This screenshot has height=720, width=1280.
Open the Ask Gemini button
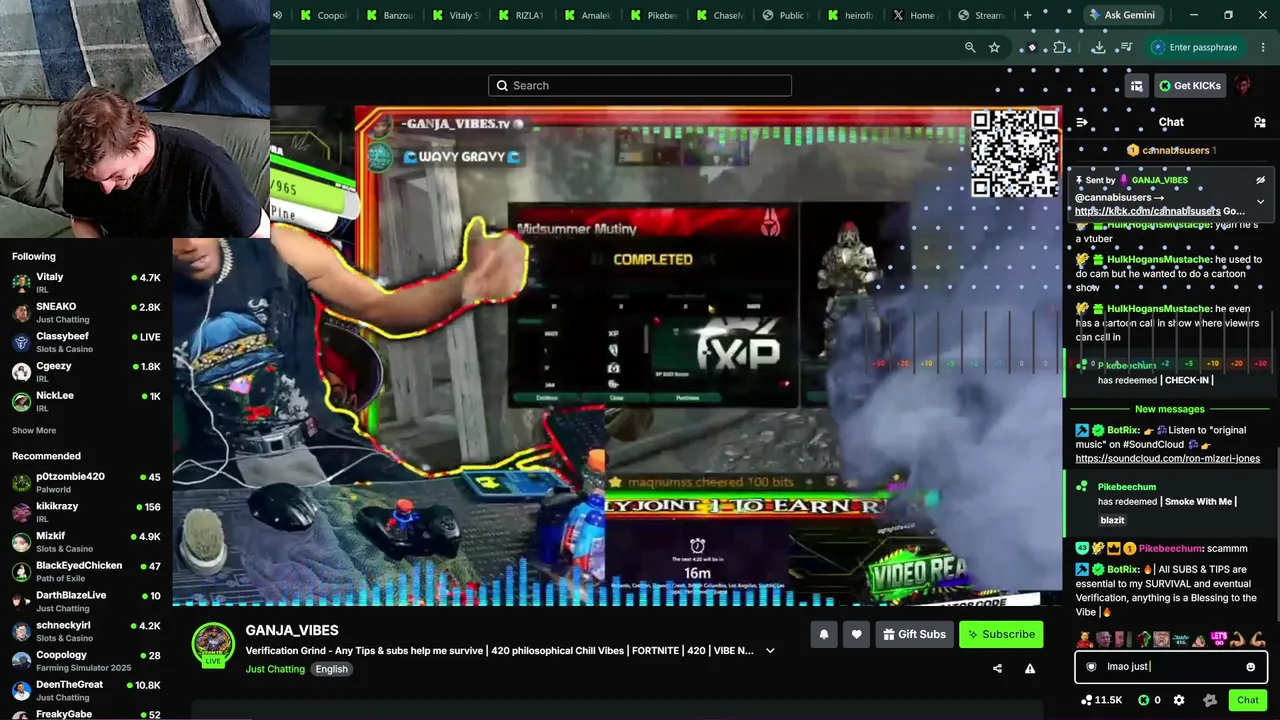pos(1122,15)
